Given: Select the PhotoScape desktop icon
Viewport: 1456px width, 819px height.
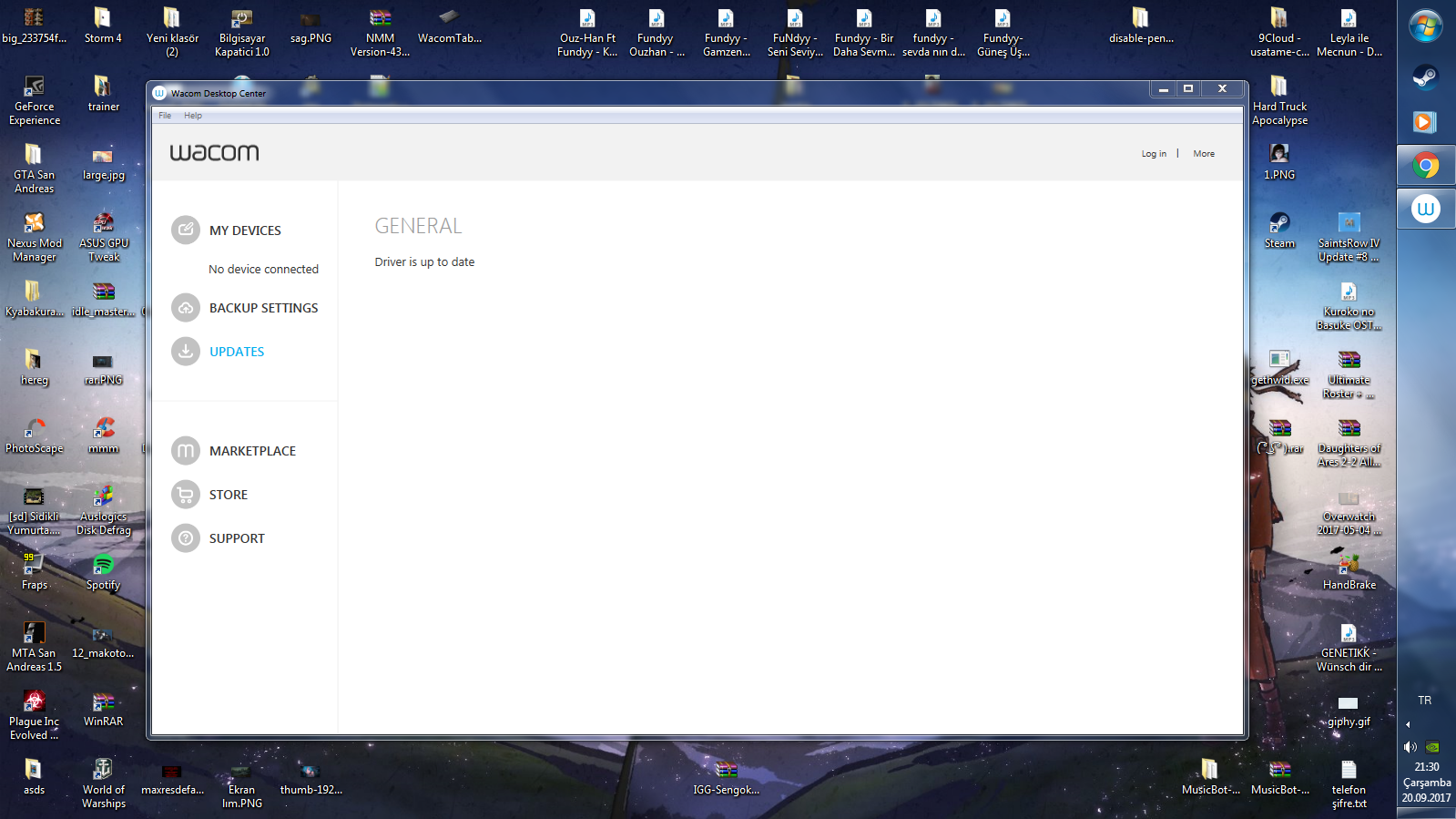Looking at the screenshot, I should (x=35, y=435).
